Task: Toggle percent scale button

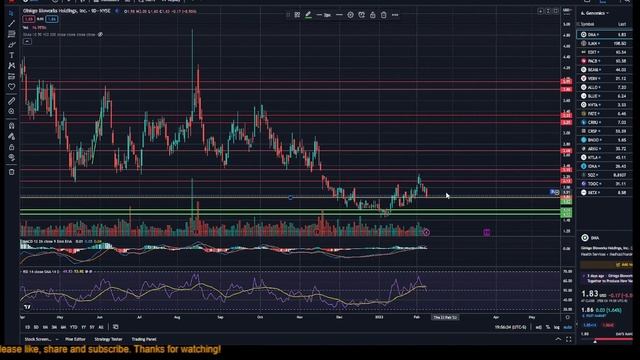Action: 548,327
